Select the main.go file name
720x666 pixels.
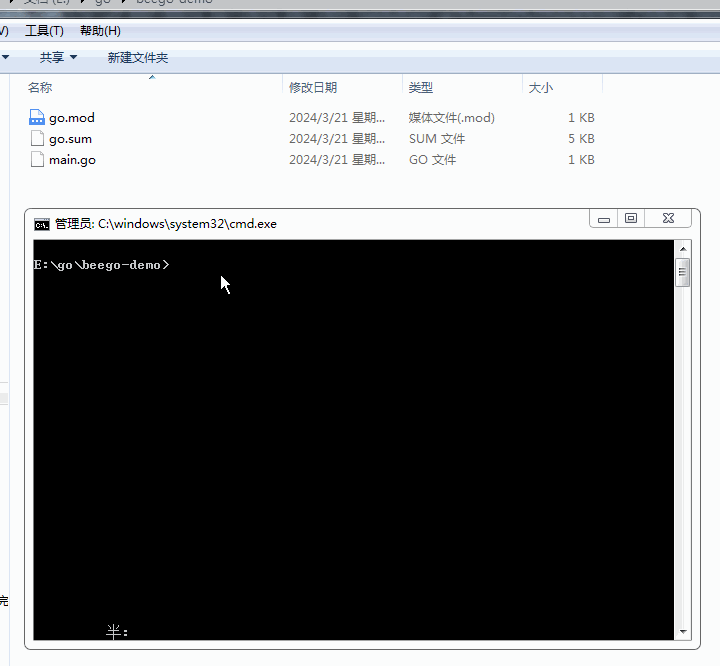pyautogui.click(x=72, y=160)
